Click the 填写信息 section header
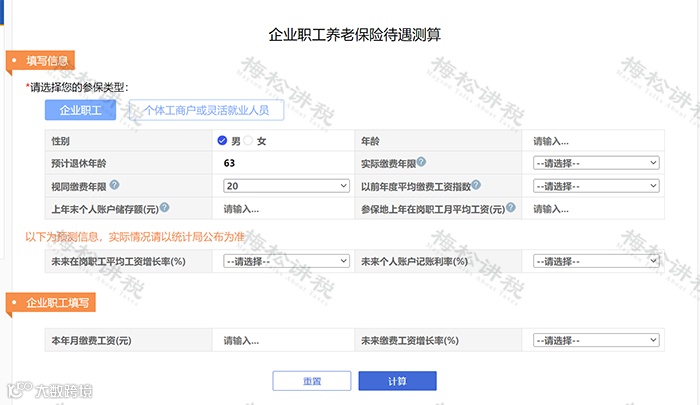The width and height of the screenshot is (700, 405). (41, 61)
